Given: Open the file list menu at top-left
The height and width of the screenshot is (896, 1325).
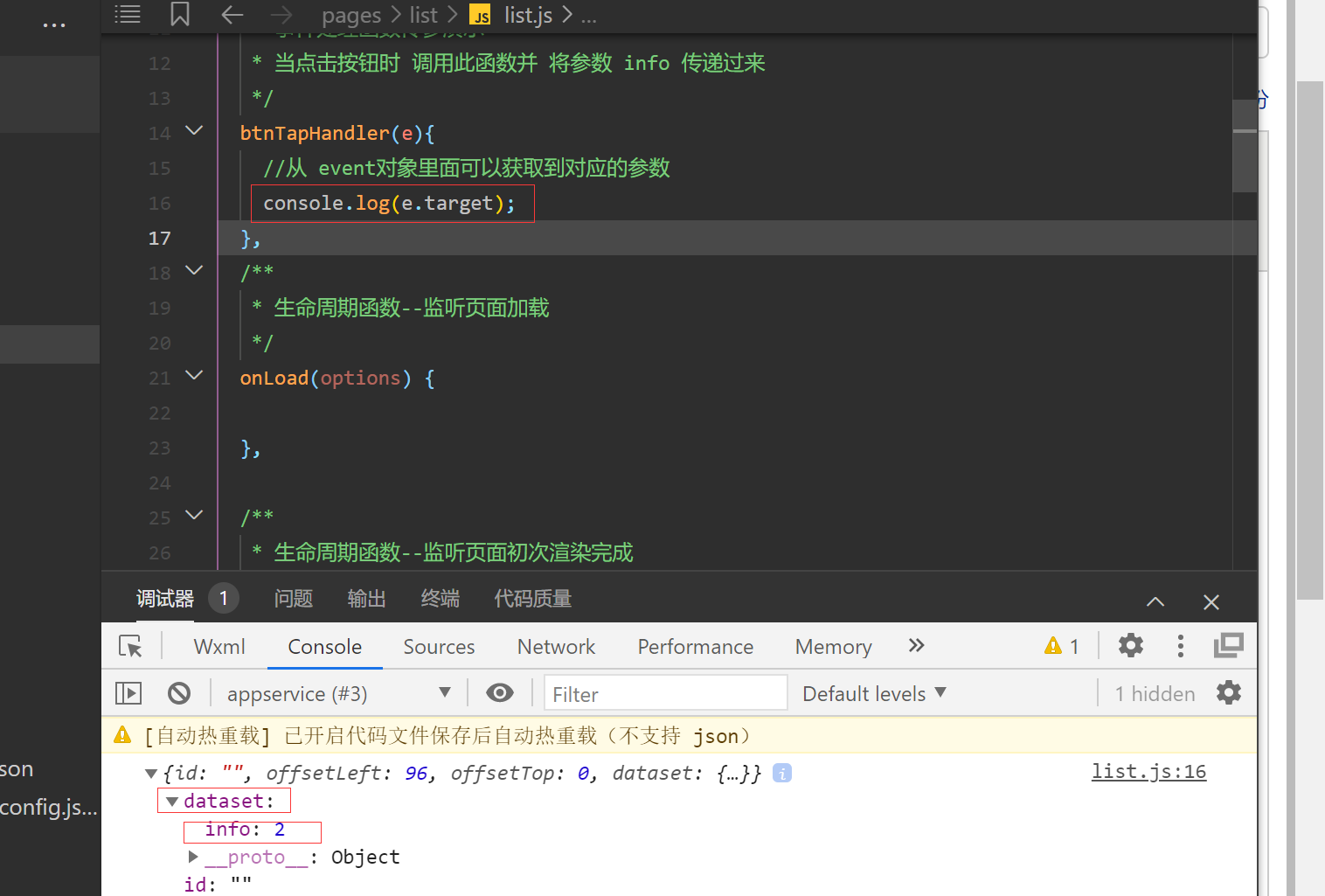Looking at the screenshot, I should point(128,15).
